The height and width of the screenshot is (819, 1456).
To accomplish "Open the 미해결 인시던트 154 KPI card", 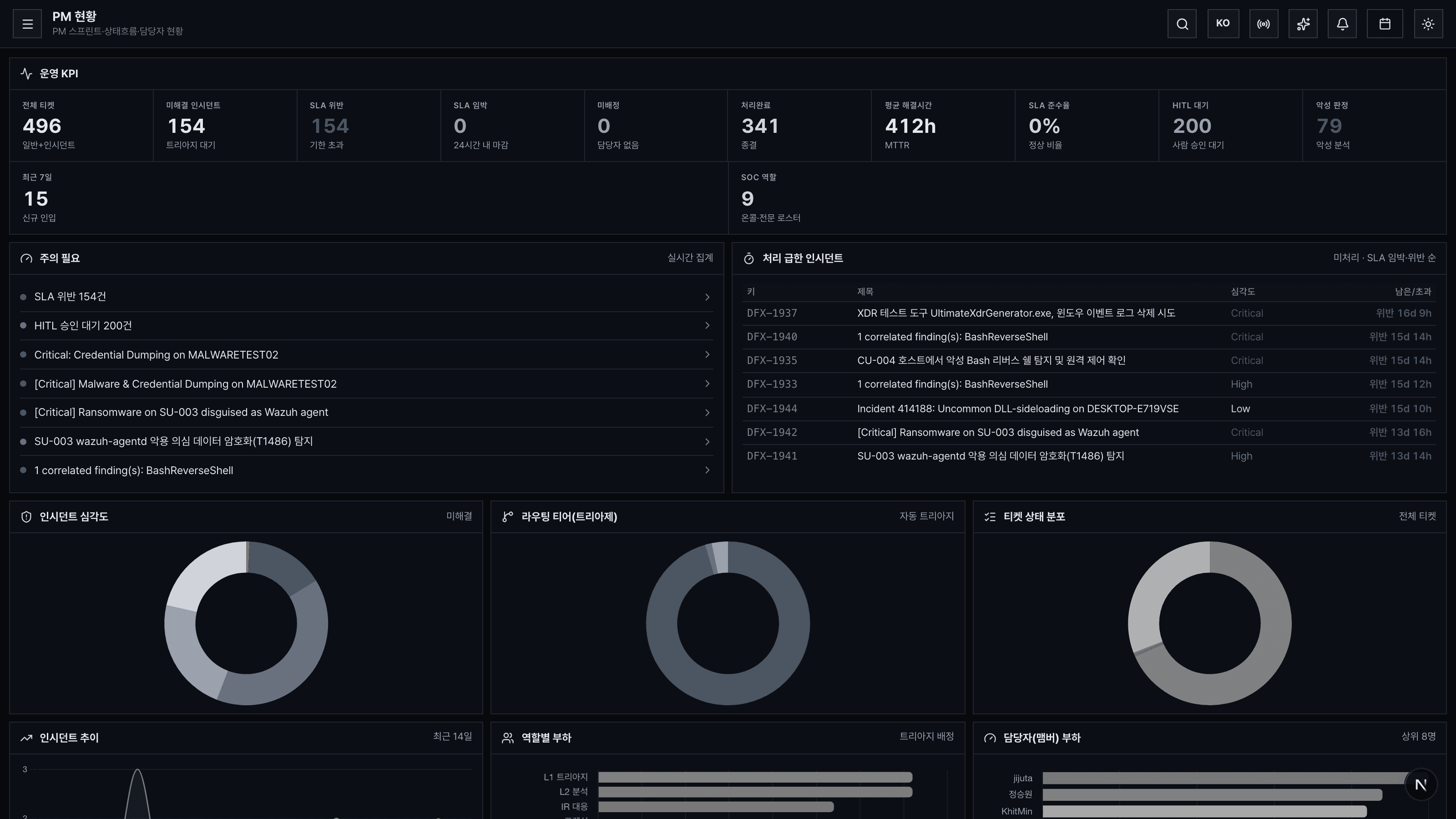I will (x=225, y=126).
